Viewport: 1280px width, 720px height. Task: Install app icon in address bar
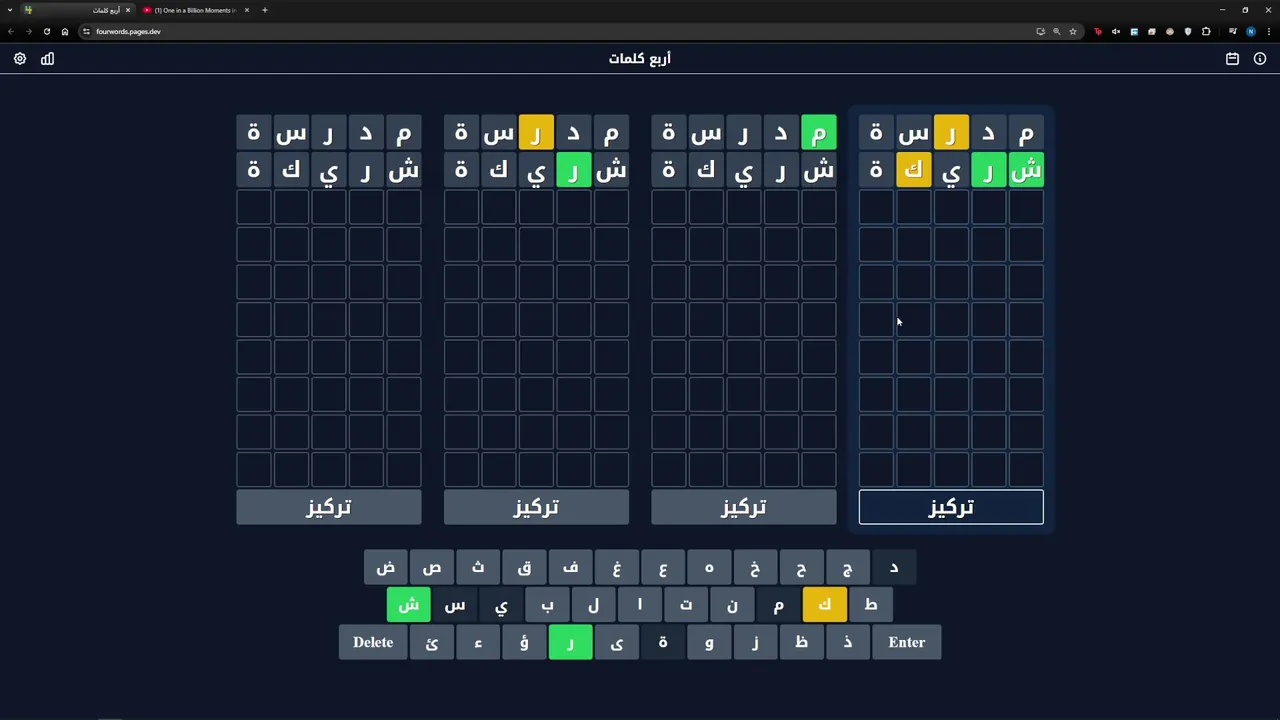1040,31
